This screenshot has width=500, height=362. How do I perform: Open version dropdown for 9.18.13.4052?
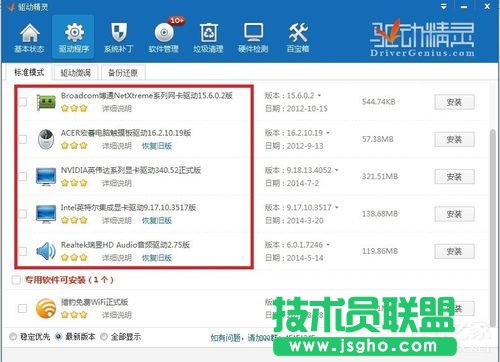click(x=337, y=170)
